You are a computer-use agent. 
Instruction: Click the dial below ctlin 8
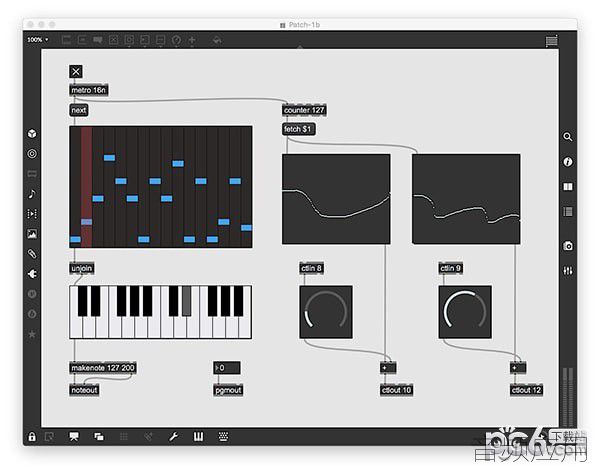(x=326, y=312)
